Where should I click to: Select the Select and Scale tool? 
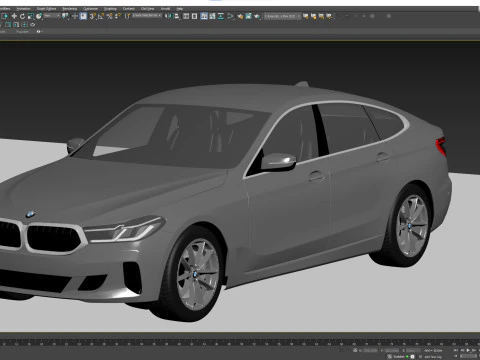pyautogui.click(x=31, y=16)
